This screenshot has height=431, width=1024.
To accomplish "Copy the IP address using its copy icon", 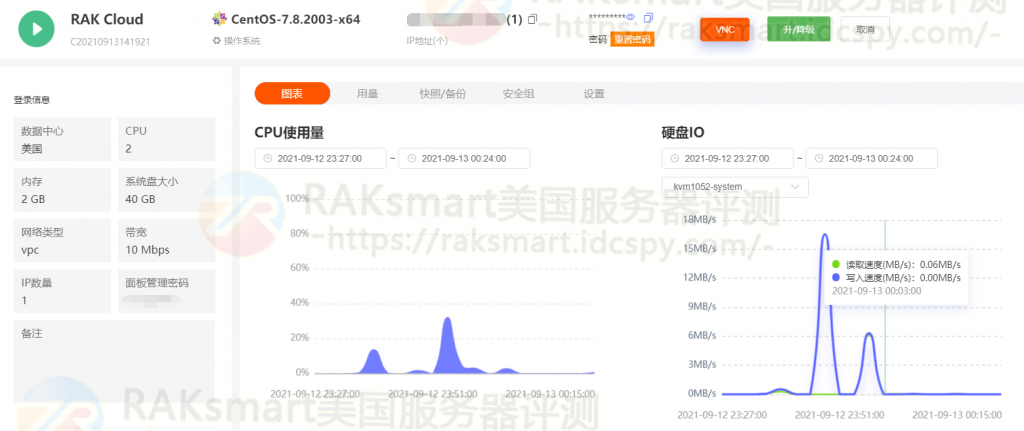I will point(532,20).
